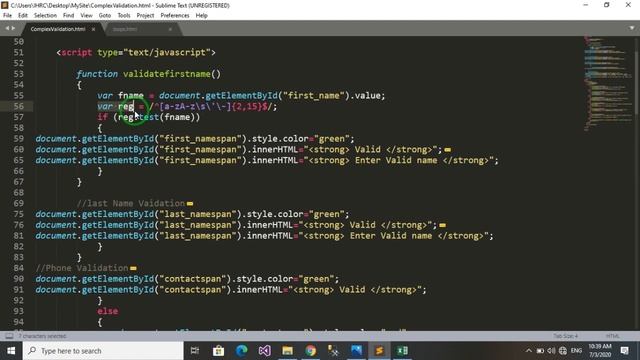Change Tab Size: 4 in status bar
This screenshot has width=640, height=360.
[x=565, y=336]
